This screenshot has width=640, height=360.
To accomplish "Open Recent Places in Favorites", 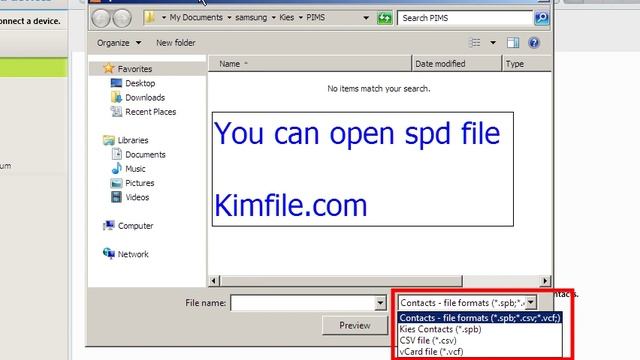I will point(143,112).
